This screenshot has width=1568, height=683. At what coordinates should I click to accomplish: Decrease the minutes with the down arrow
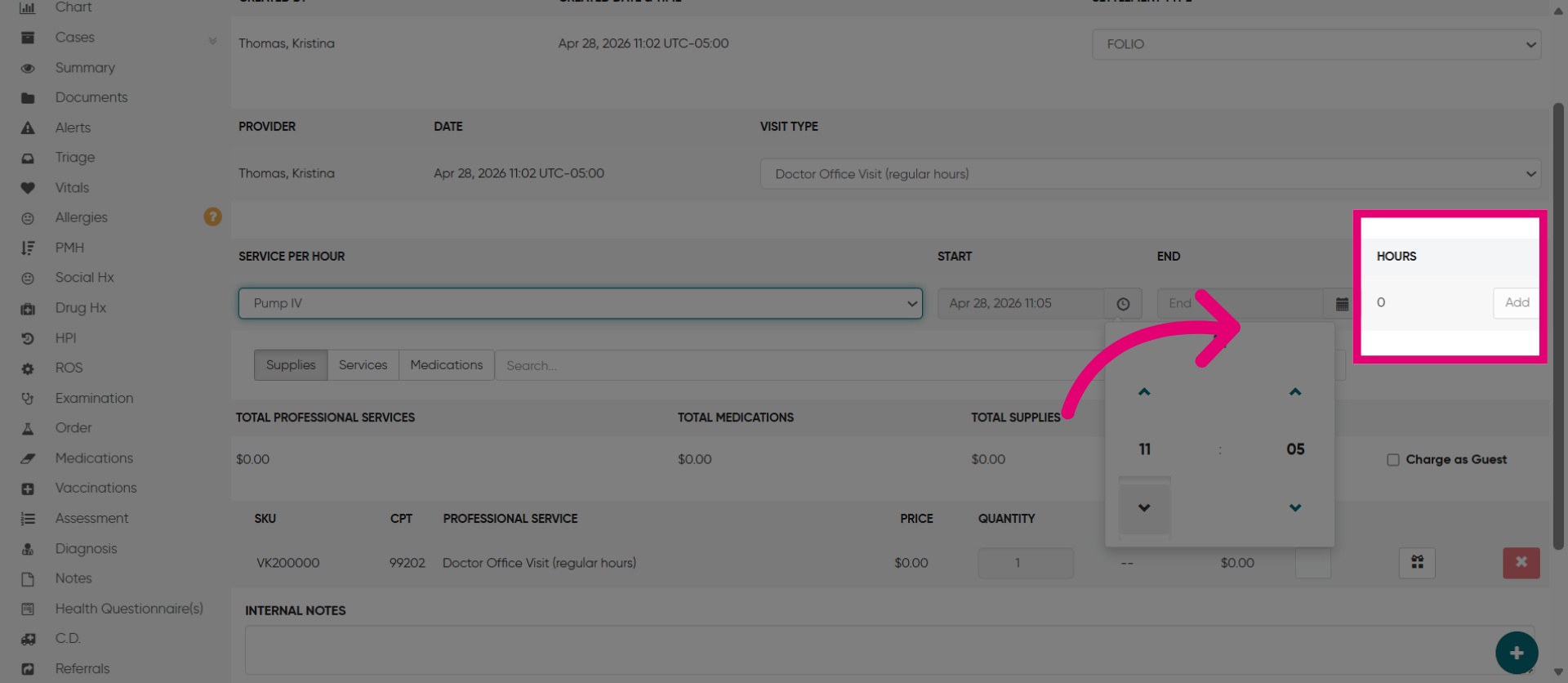point(1295,507)
